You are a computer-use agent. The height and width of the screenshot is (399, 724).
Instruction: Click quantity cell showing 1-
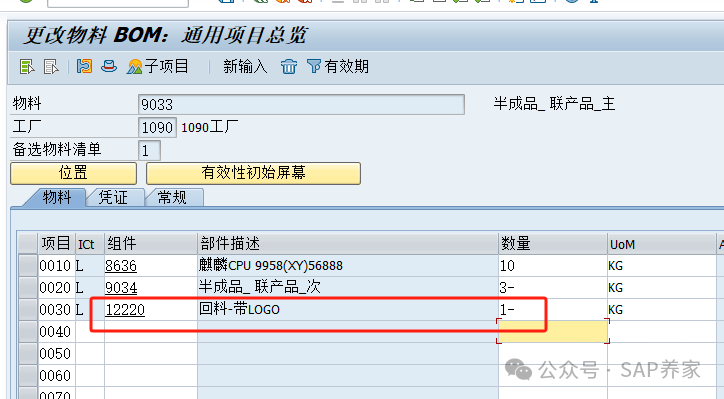click(553, 309)
